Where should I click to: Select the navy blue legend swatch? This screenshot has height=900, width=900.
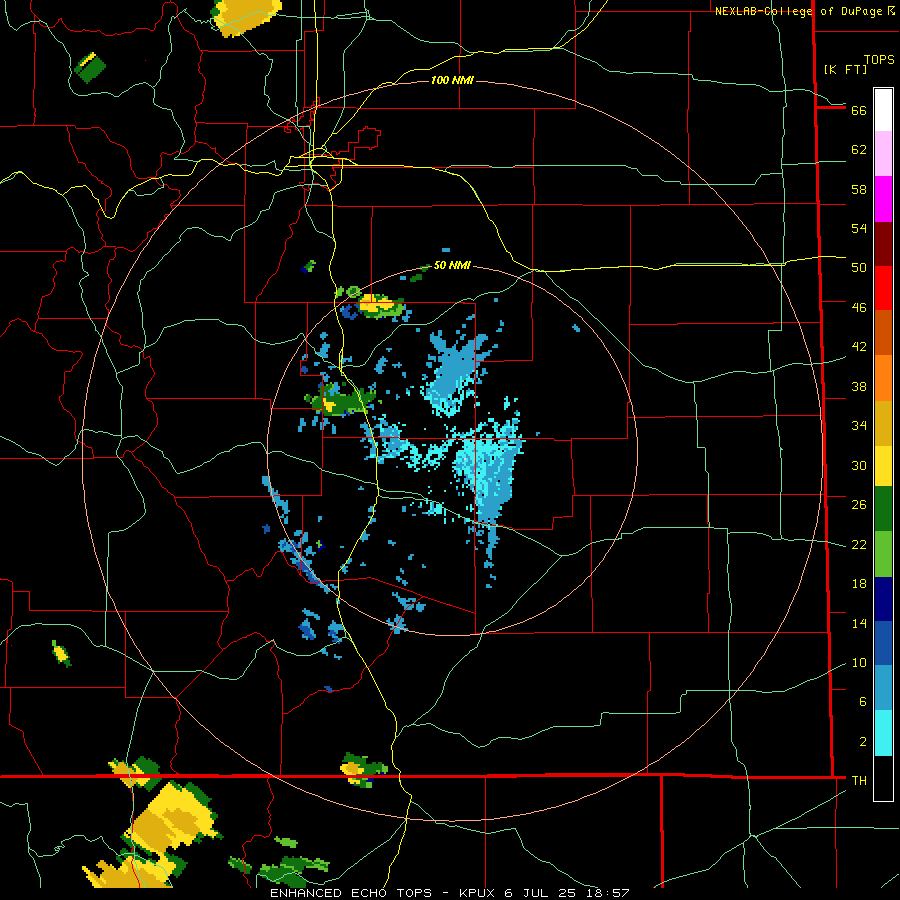pyautogui.click(x=883, y=599)
